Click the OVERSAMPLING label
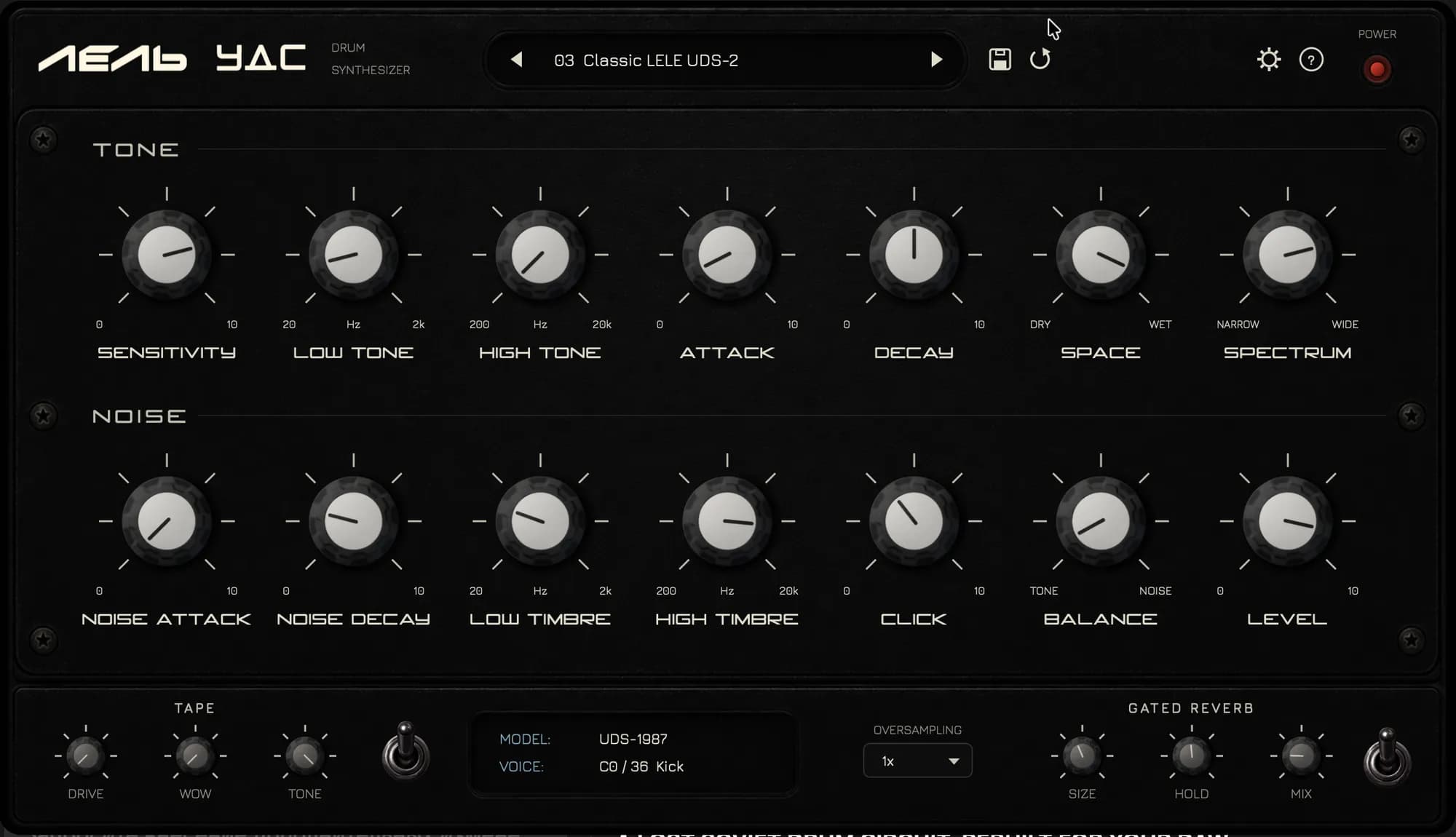Image resolution: width=1456 pixels, height=837 pixels. (x=917, y=730)
